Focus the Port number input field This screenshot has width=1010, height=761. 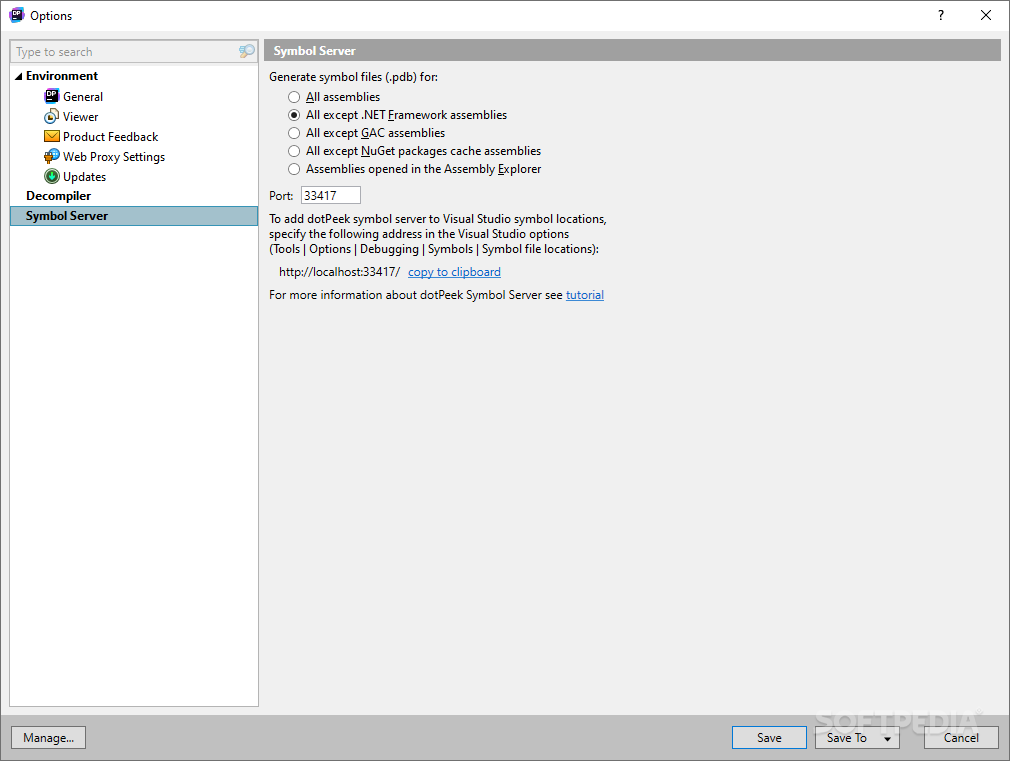click(330, 195)
